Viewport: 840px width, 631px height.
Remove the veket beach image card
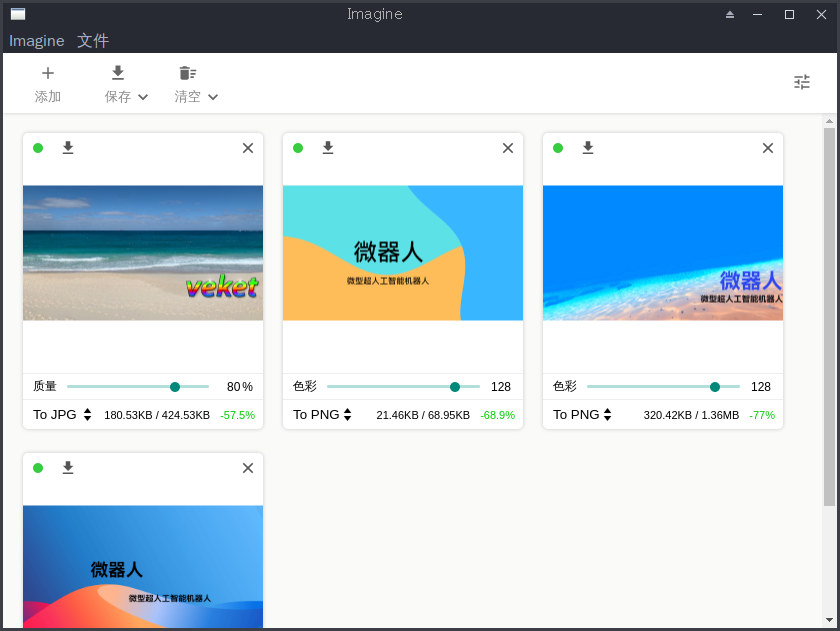[248, 148]
